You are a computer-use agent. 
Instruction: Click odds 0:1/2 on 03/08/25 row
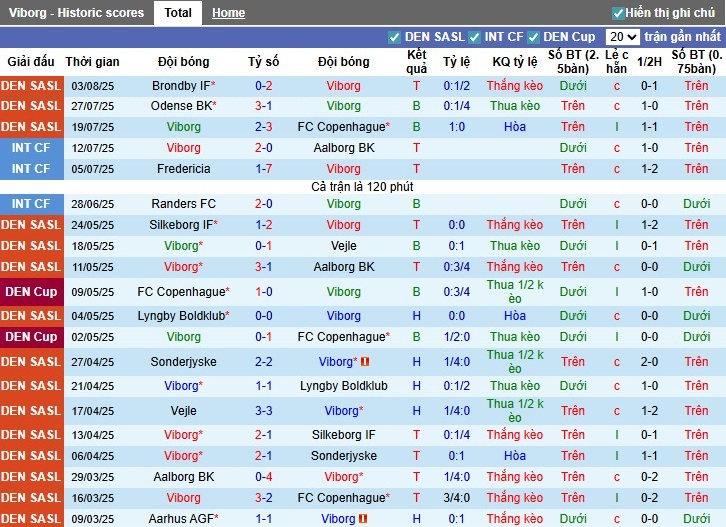coord(457,86)
